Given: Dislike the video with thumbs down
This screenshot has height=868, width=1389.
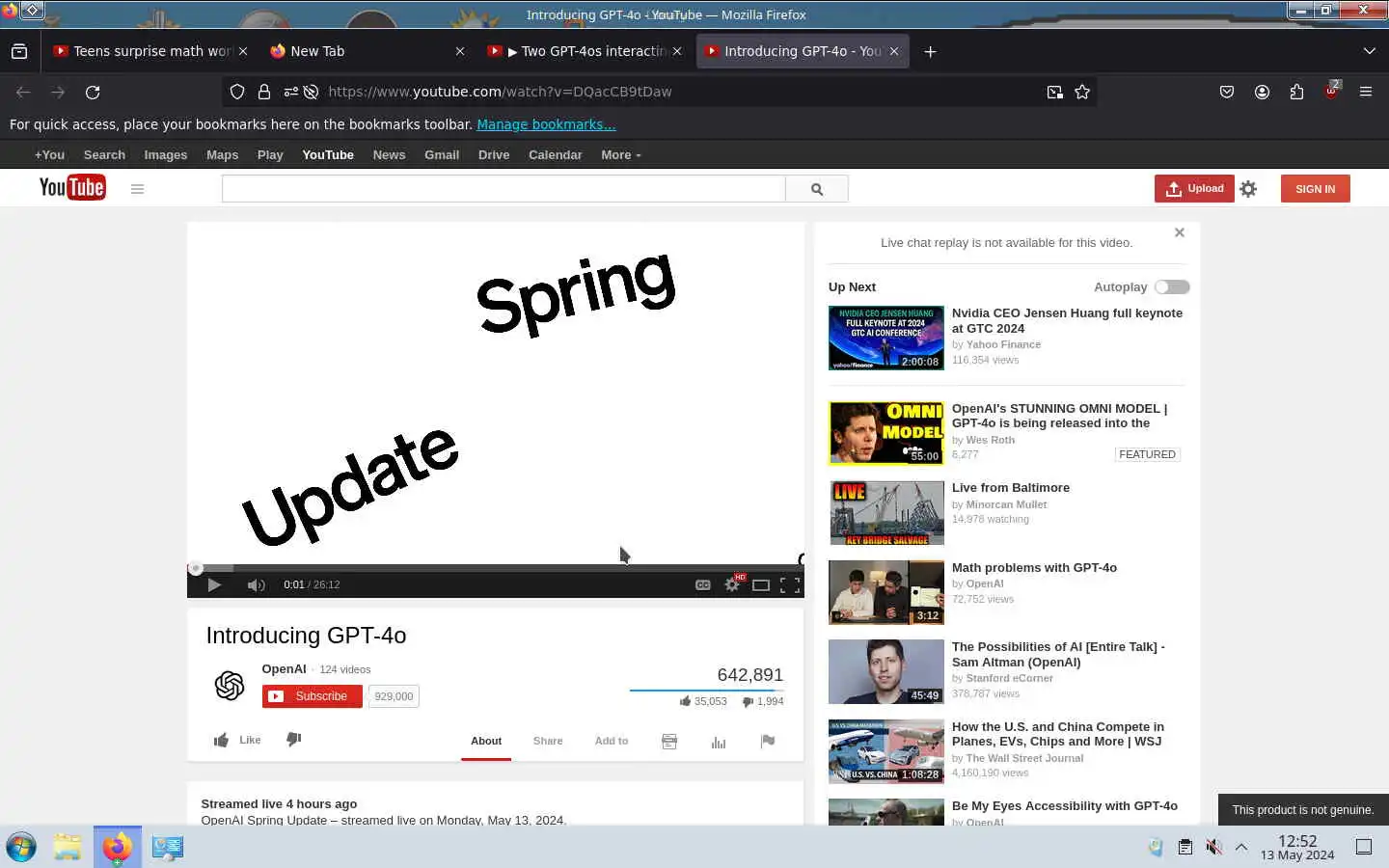Looking at the screenshot, I should [294, 740].
